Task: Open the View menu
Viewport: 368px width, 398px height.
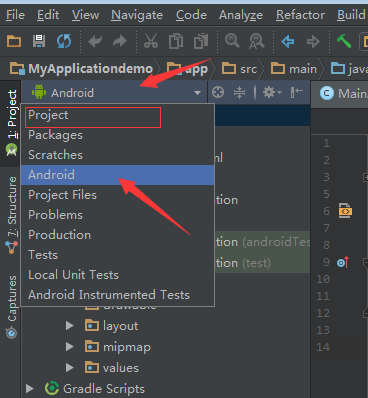Action: (x=85, y=15)
